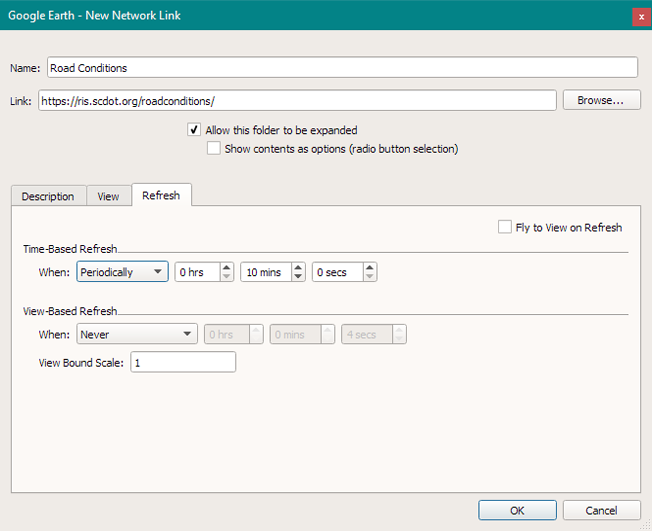Decrease time-based refresh hours

click(x=226, y=277)
